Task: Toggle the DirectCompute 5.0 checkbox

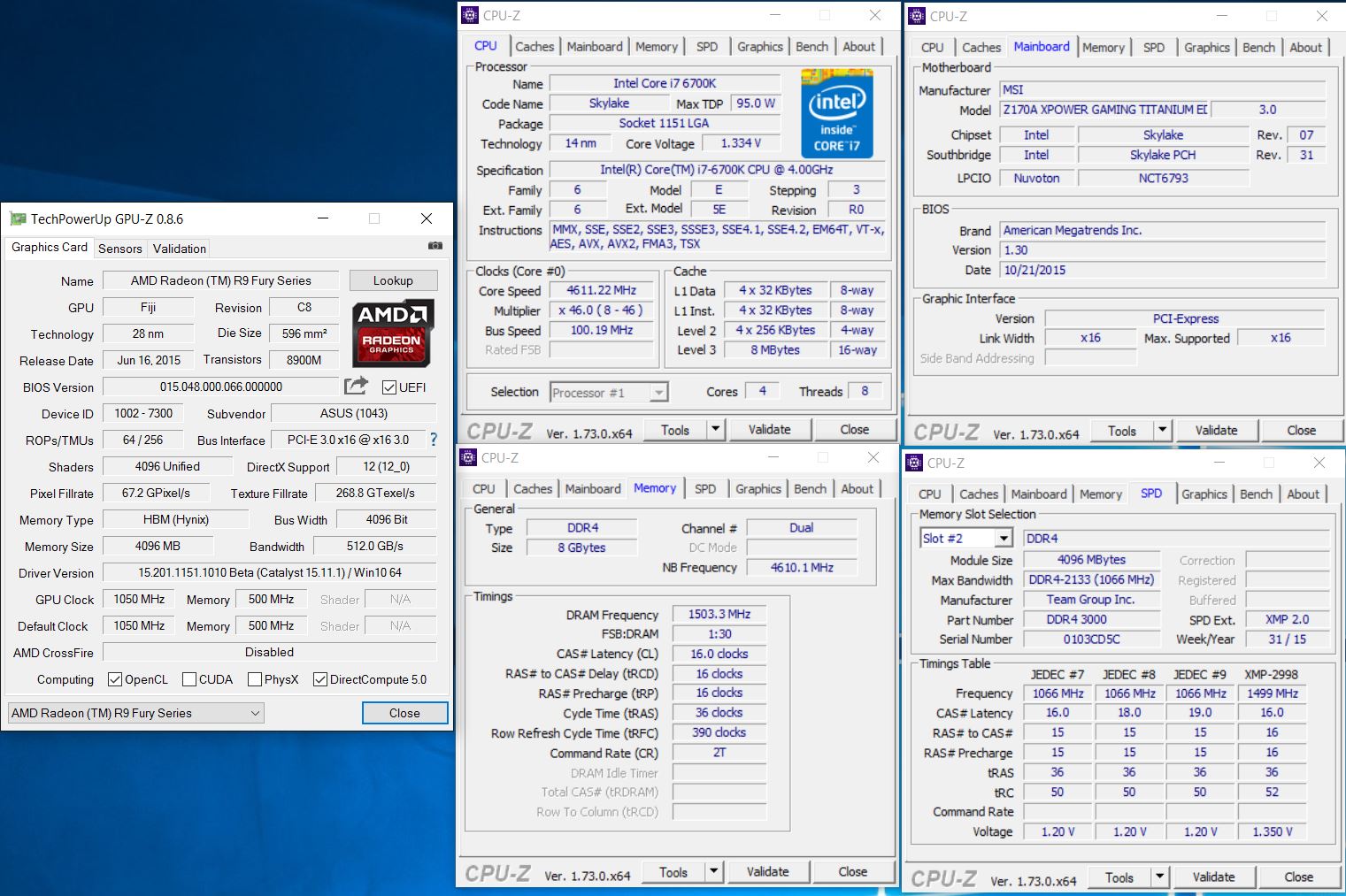Action: pos(320,679)
